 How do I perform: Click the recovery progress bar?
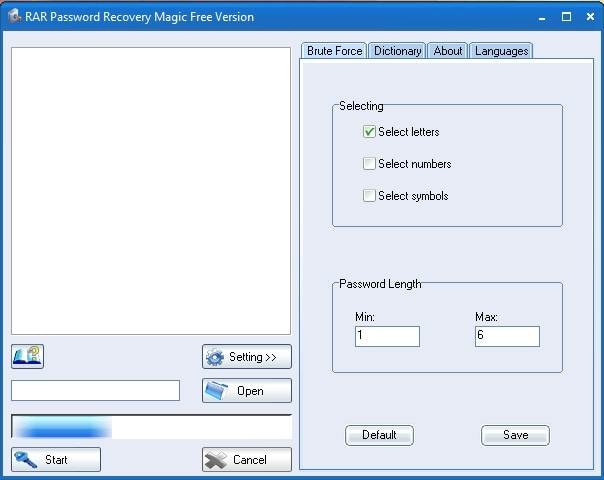[x=151, y=427]
